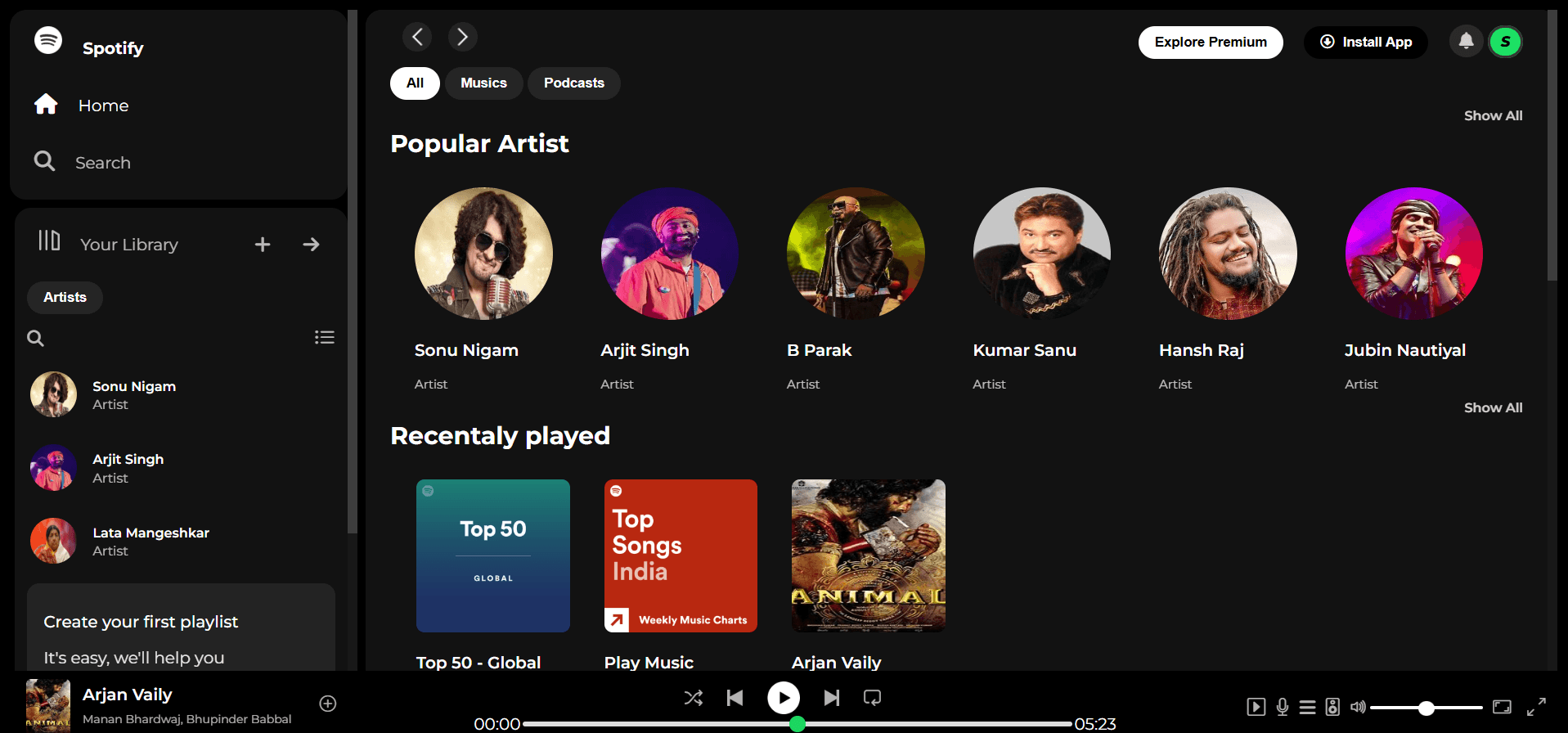The image size is (1568, 733).
Task: Click the main content vertical scrollbar
Action: coord(1552,146)
